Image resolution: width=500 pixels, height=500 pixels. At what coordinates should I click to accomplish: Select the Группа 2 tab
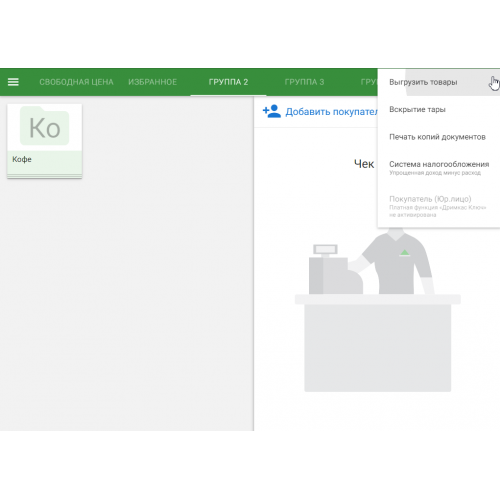228,82
